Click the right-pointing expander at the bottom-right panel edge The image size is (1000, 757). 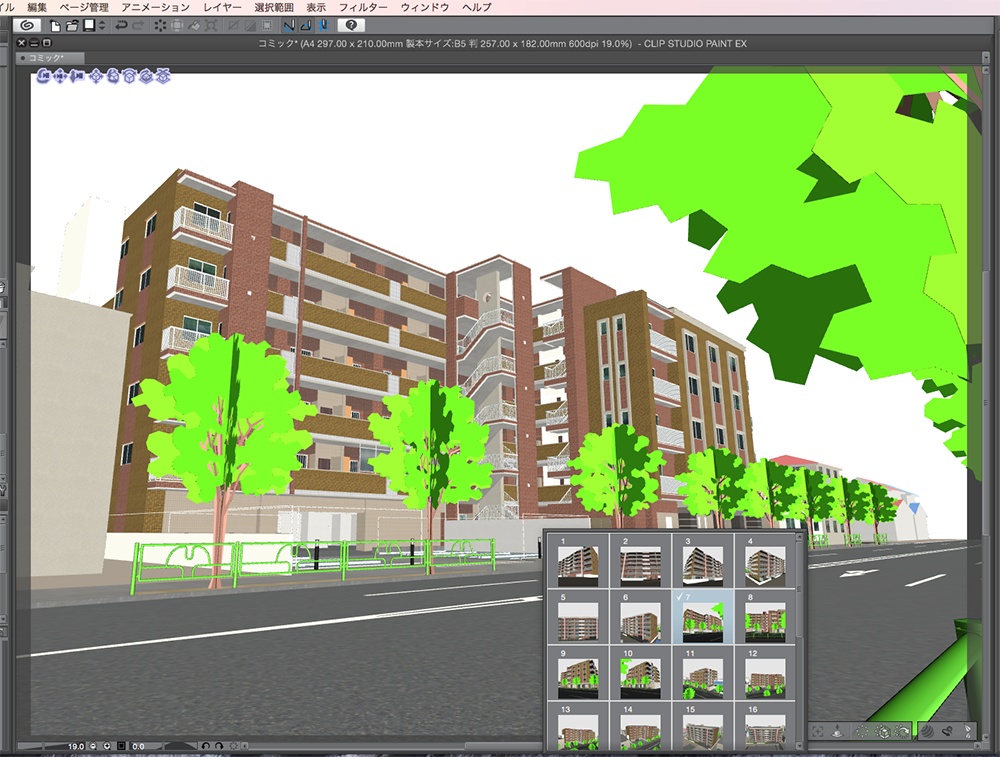point(978,746)
